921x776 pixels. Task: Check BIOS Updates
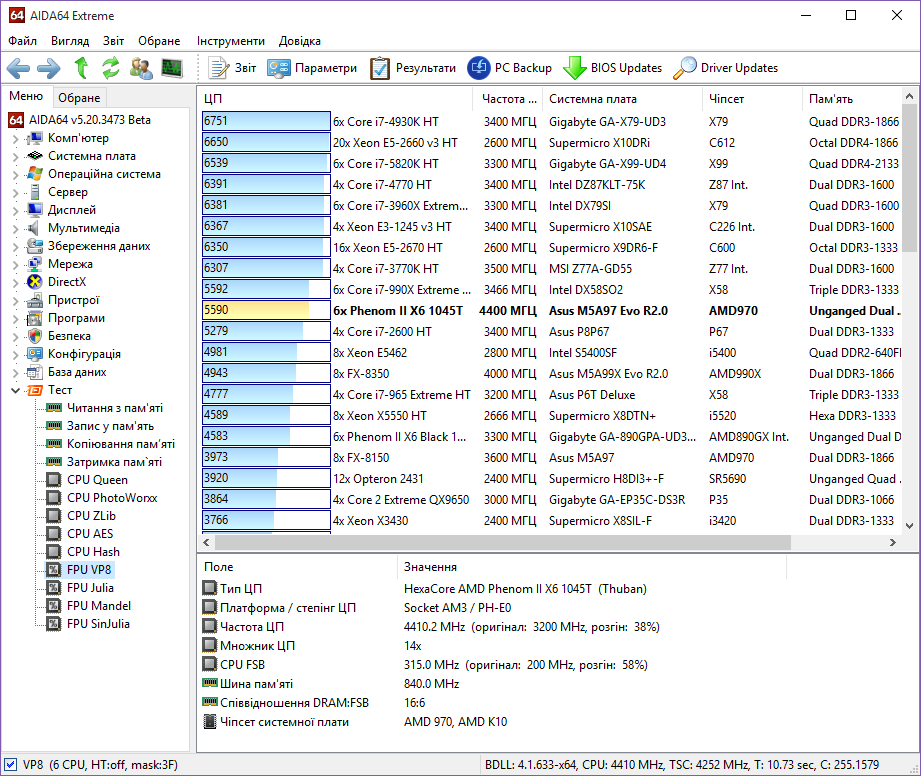coord(613,68)
